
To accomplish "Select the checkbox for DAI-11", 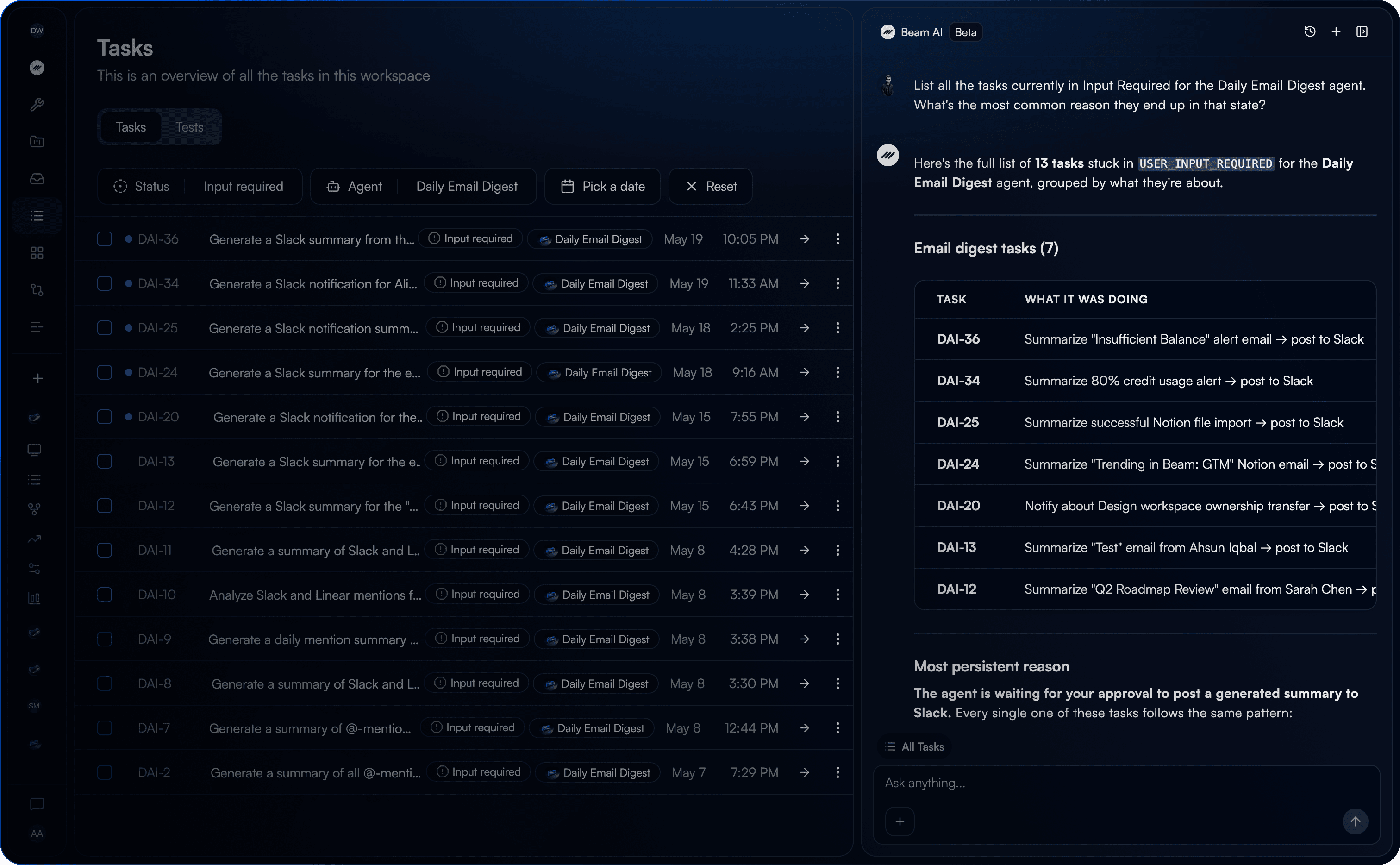I will [105, 551].
